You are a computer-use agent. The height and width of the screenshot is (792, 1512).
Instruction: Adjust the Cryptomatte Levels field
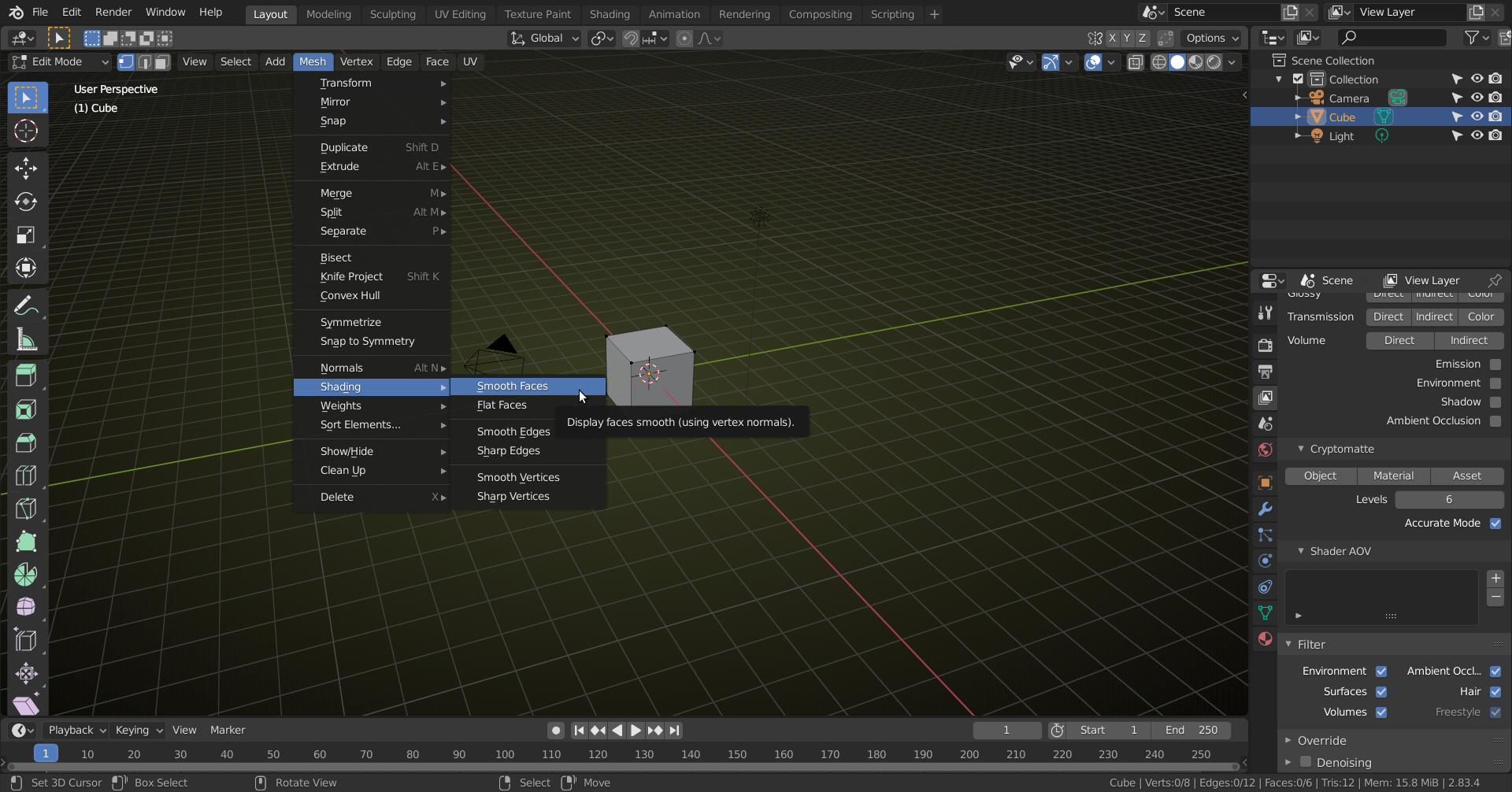pyautogui.click(x=1449, y=500)
